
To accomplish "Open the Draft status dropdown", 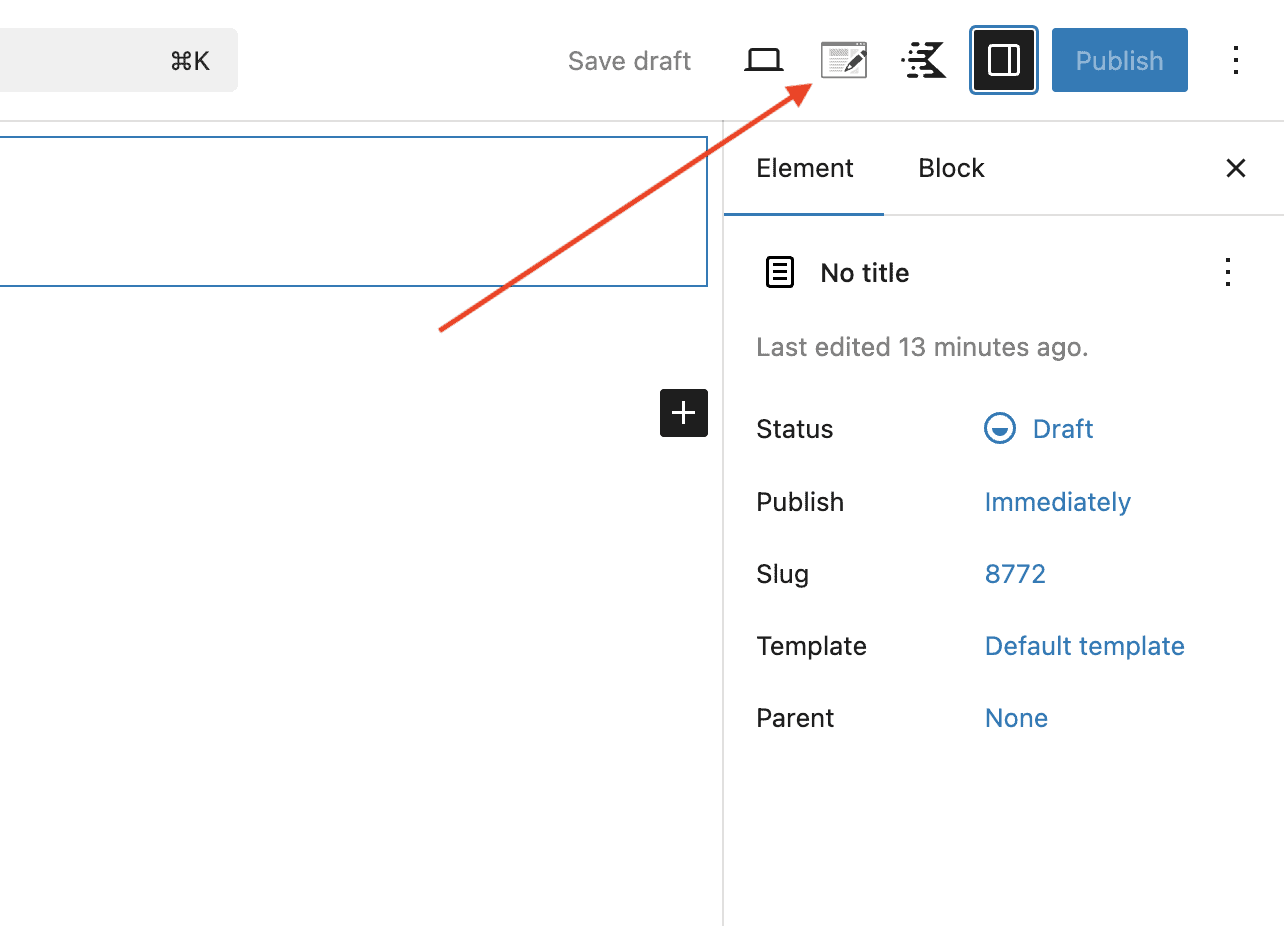I will [1062, 429].
